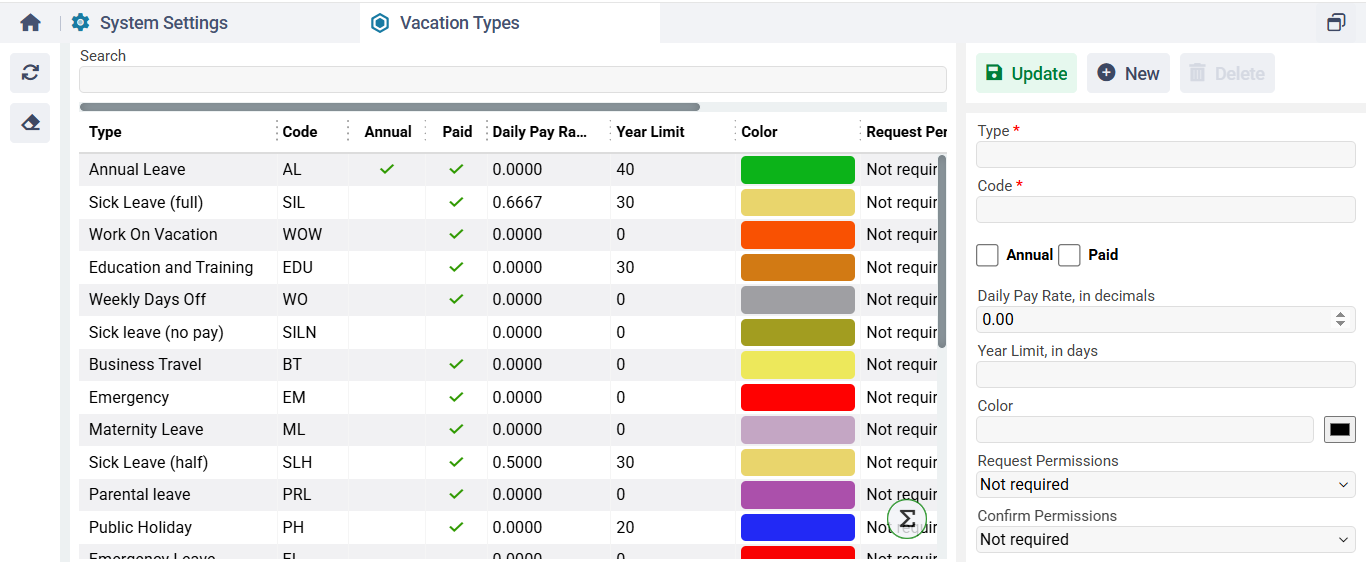Go to the Home icon
The height and width of the screenshot is (562, 1366).
[30, 22]
